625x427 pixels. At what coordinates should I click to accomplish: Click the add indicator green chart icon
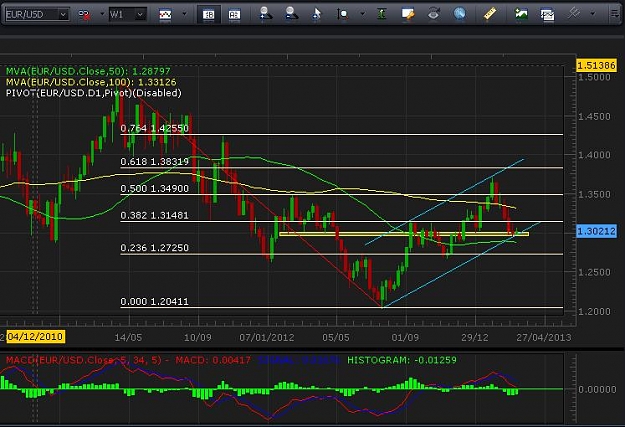[521, 15]
